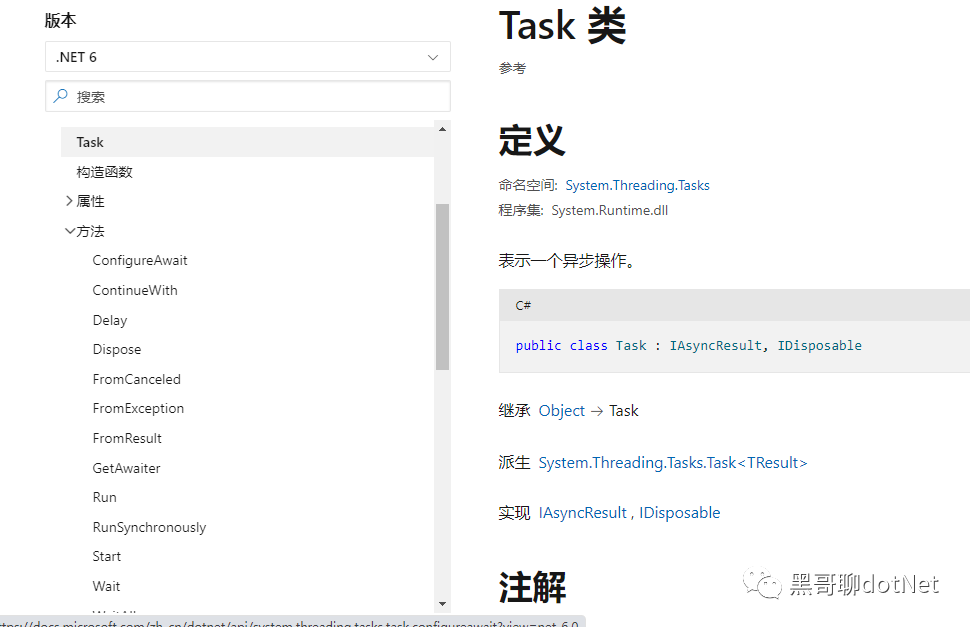970x627 pixels.
Task: Click the C# code language label
Action: click(x=523, y=305)
